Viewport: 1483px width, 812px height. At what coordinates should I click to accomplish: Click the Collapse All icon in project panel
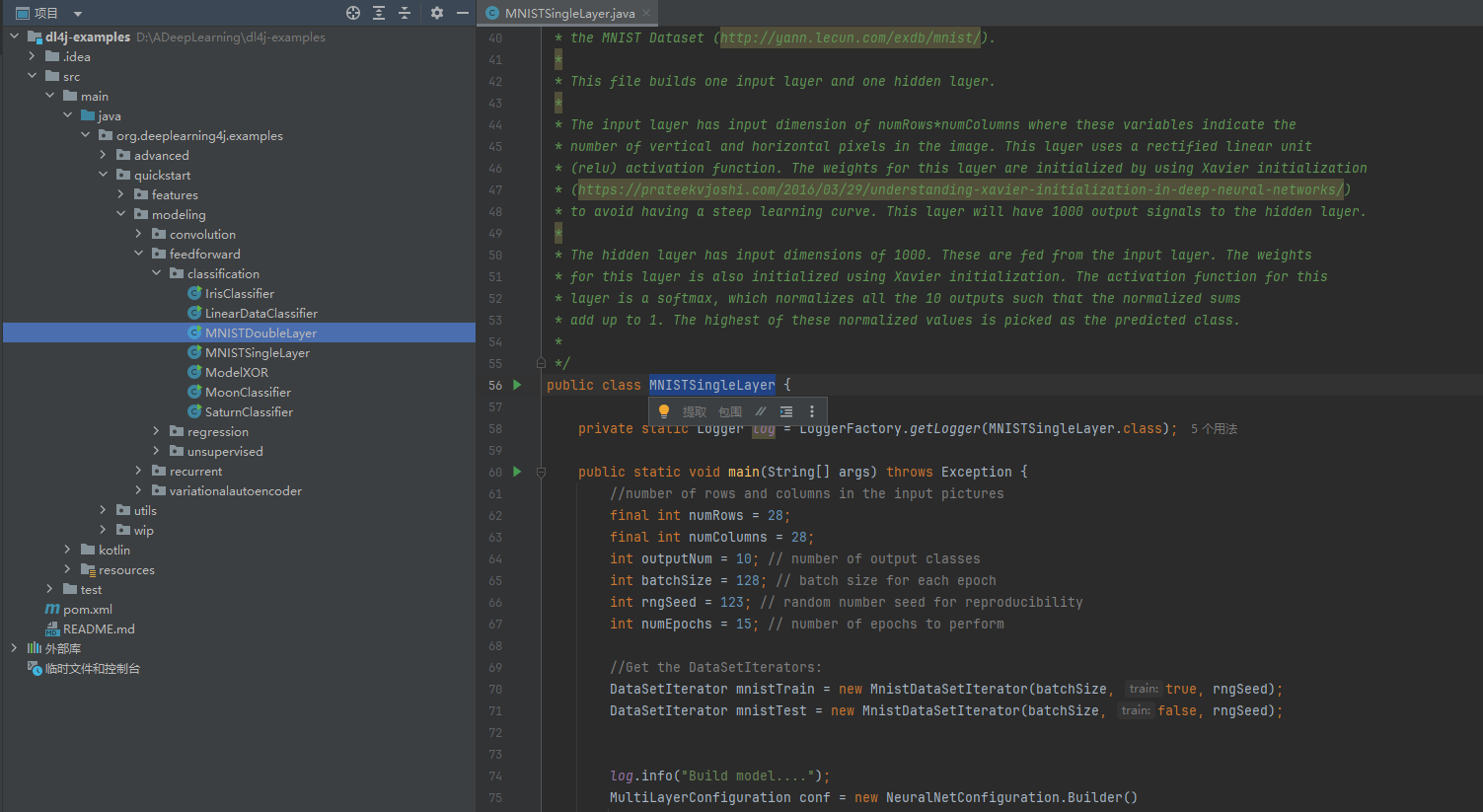click(404, 13)
